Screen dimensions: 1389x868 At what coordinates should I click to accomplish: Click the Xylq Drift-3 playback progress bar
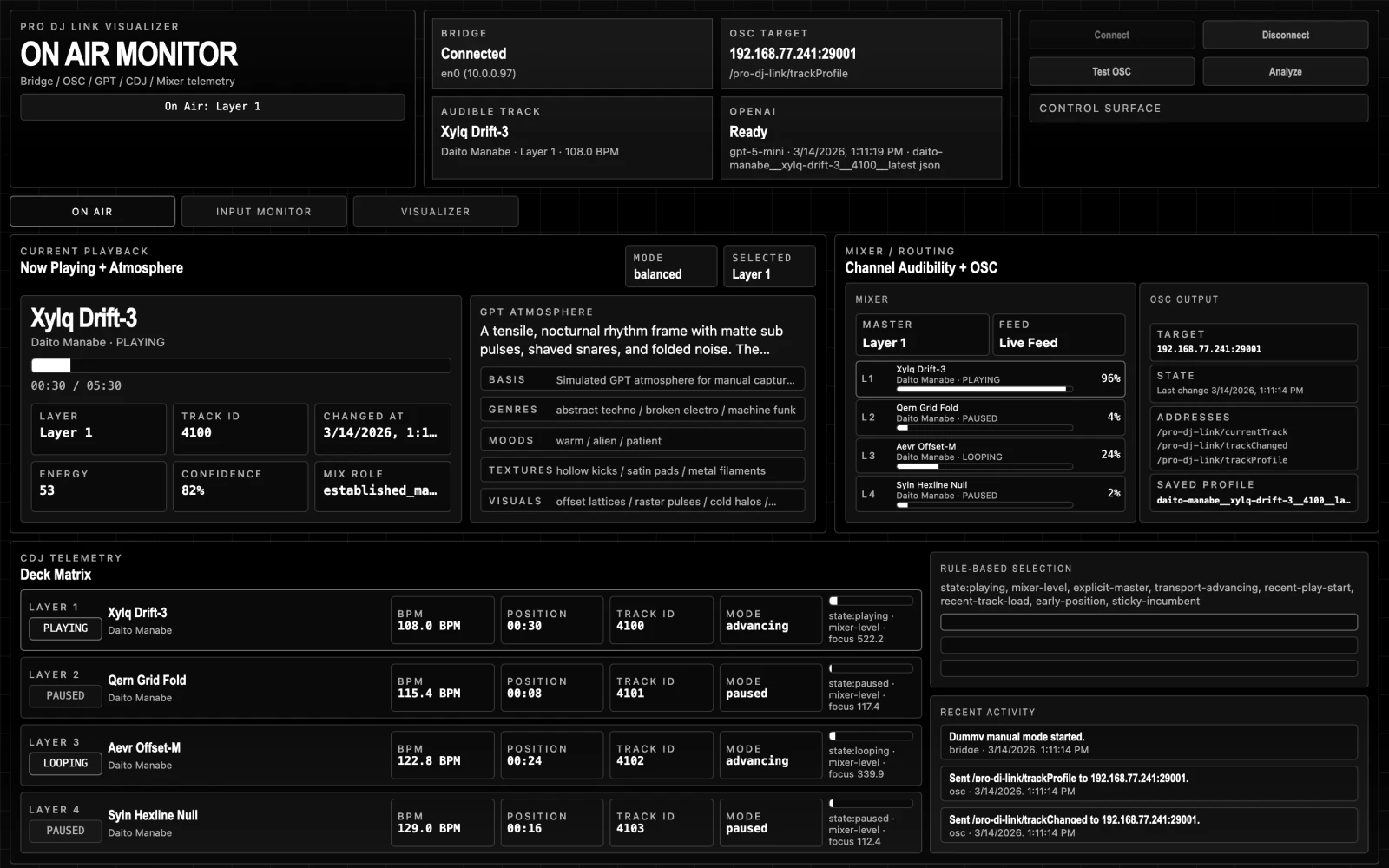click(x=240, y=365)
